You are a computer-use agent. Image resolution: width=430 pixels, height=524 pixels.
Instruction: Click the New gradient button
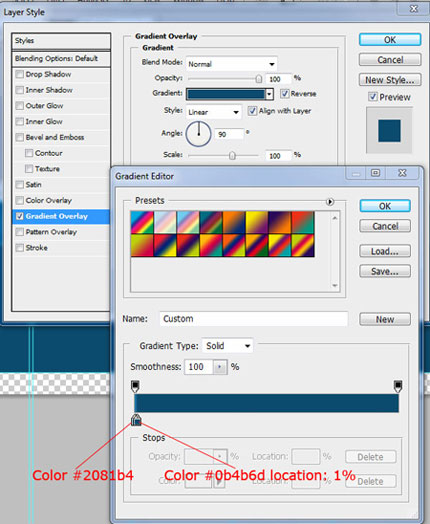[385, 319]
